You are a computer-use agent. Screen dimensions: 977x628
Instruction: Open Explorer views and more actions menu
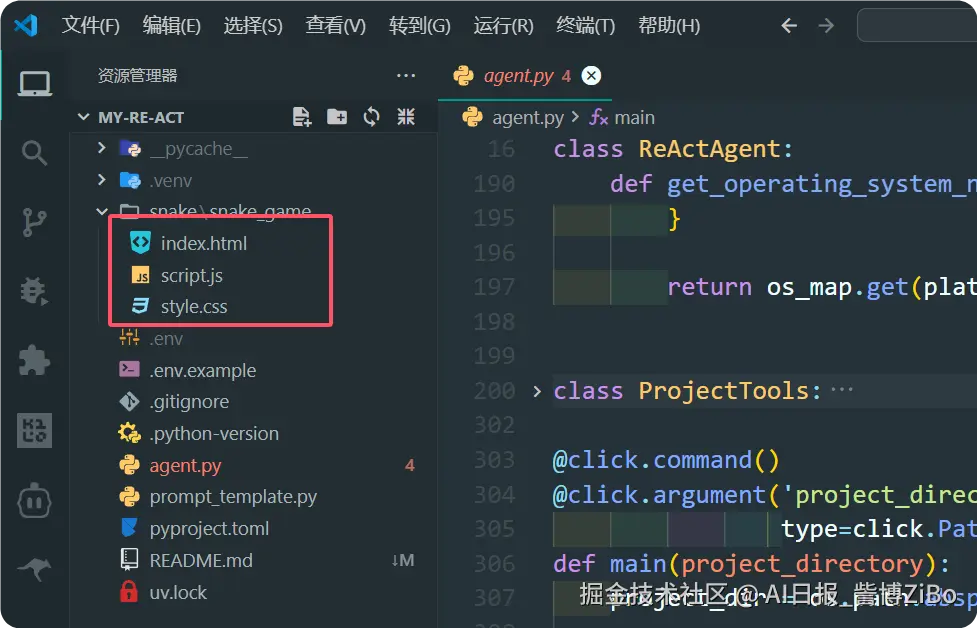[x=406, y=75]
